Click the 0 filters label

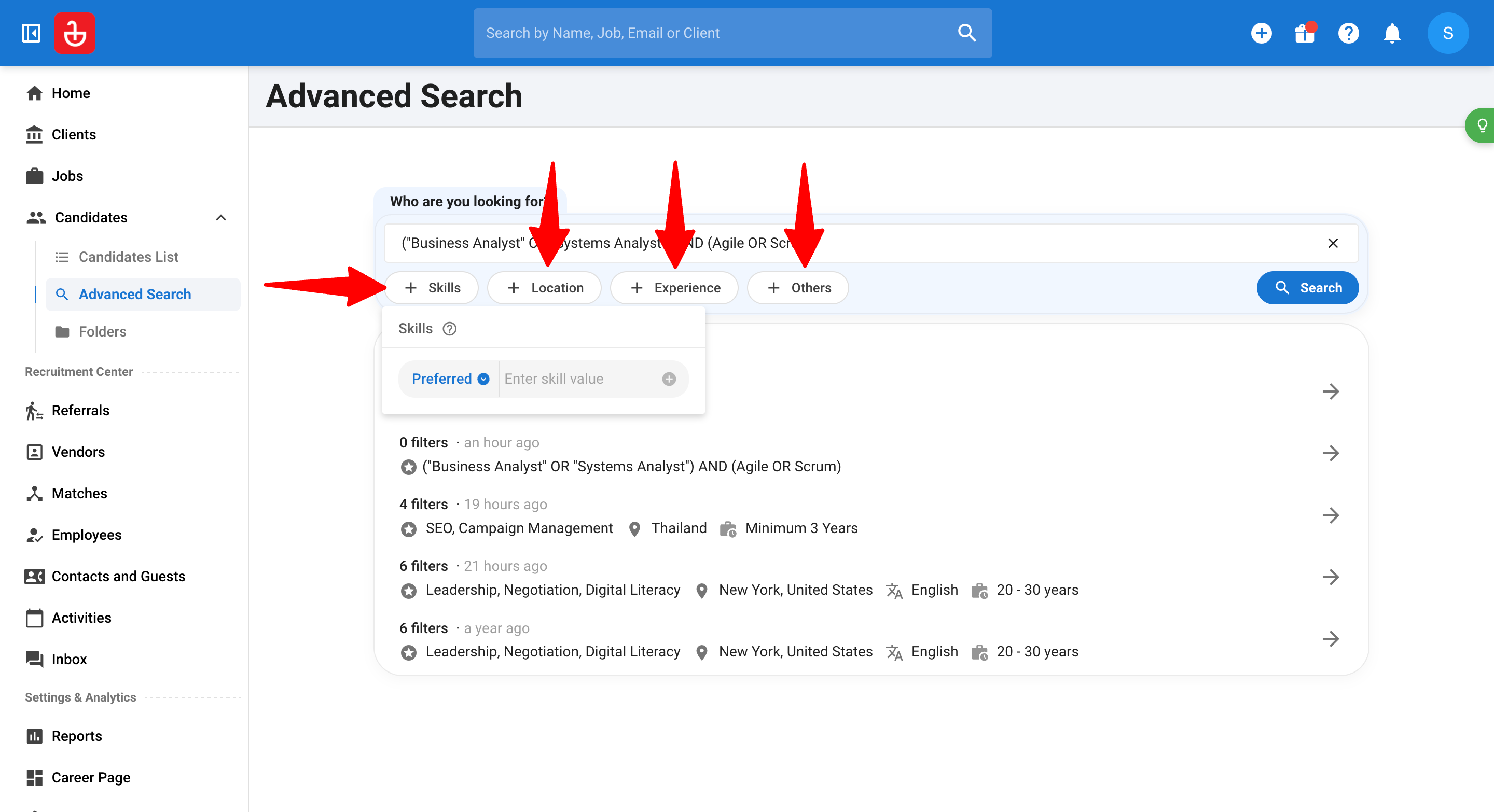tap(423, 443)
